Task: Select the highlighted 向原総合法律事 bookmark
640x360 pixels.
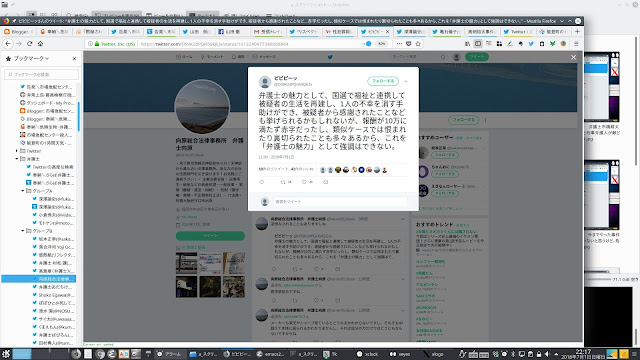Action: pos(38,279)
